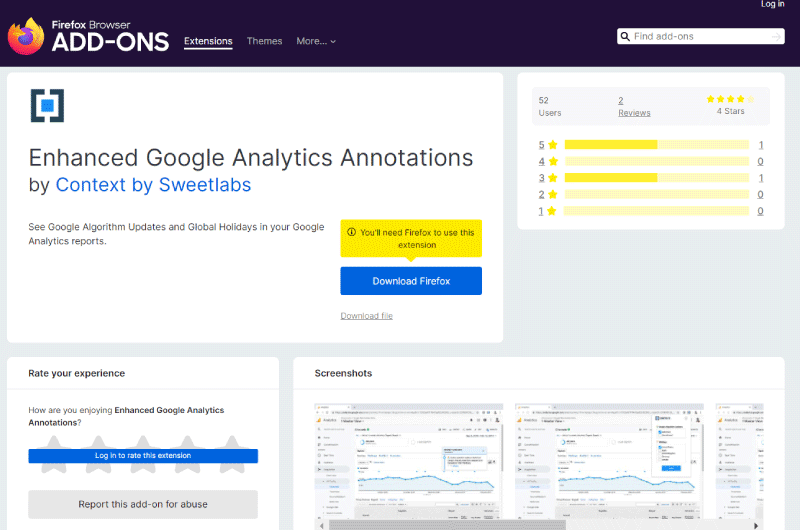Click the 5 star rating row label
Image resolution: width=800 pixels, height=530 pixels.
pyautogui.click(x=548, y=145)
